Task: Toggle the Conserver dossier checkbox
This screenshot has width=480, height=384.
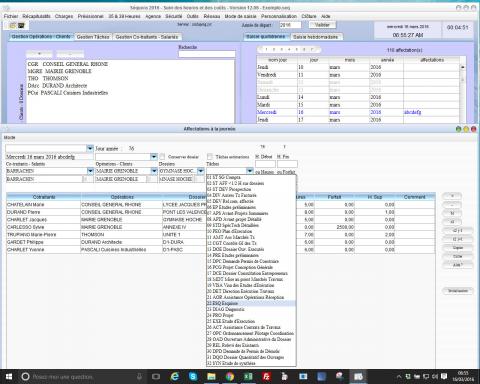Action: tap(162, 156)
